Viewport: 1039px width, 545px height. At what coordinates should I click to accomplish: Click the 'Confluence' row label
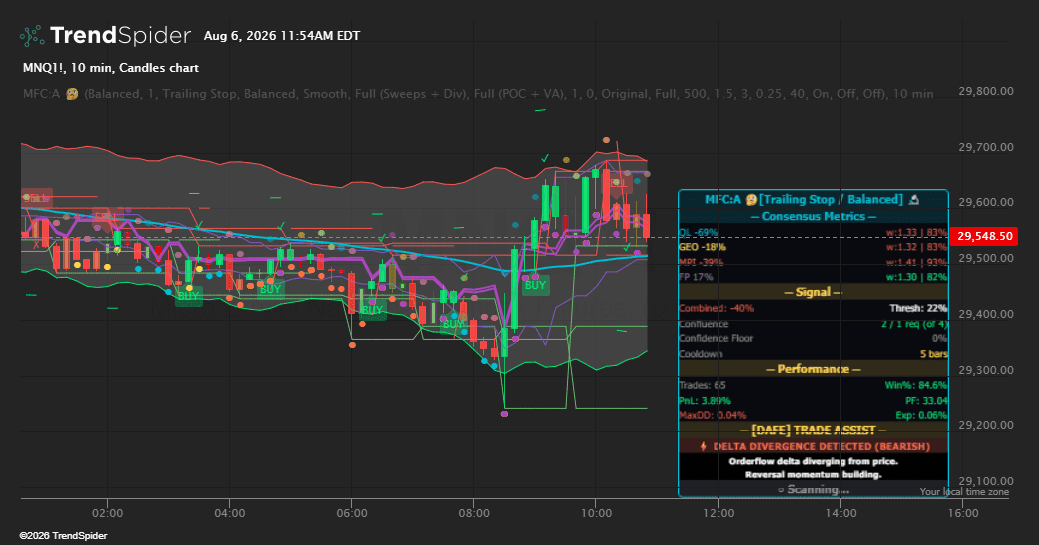click(704, 324)
